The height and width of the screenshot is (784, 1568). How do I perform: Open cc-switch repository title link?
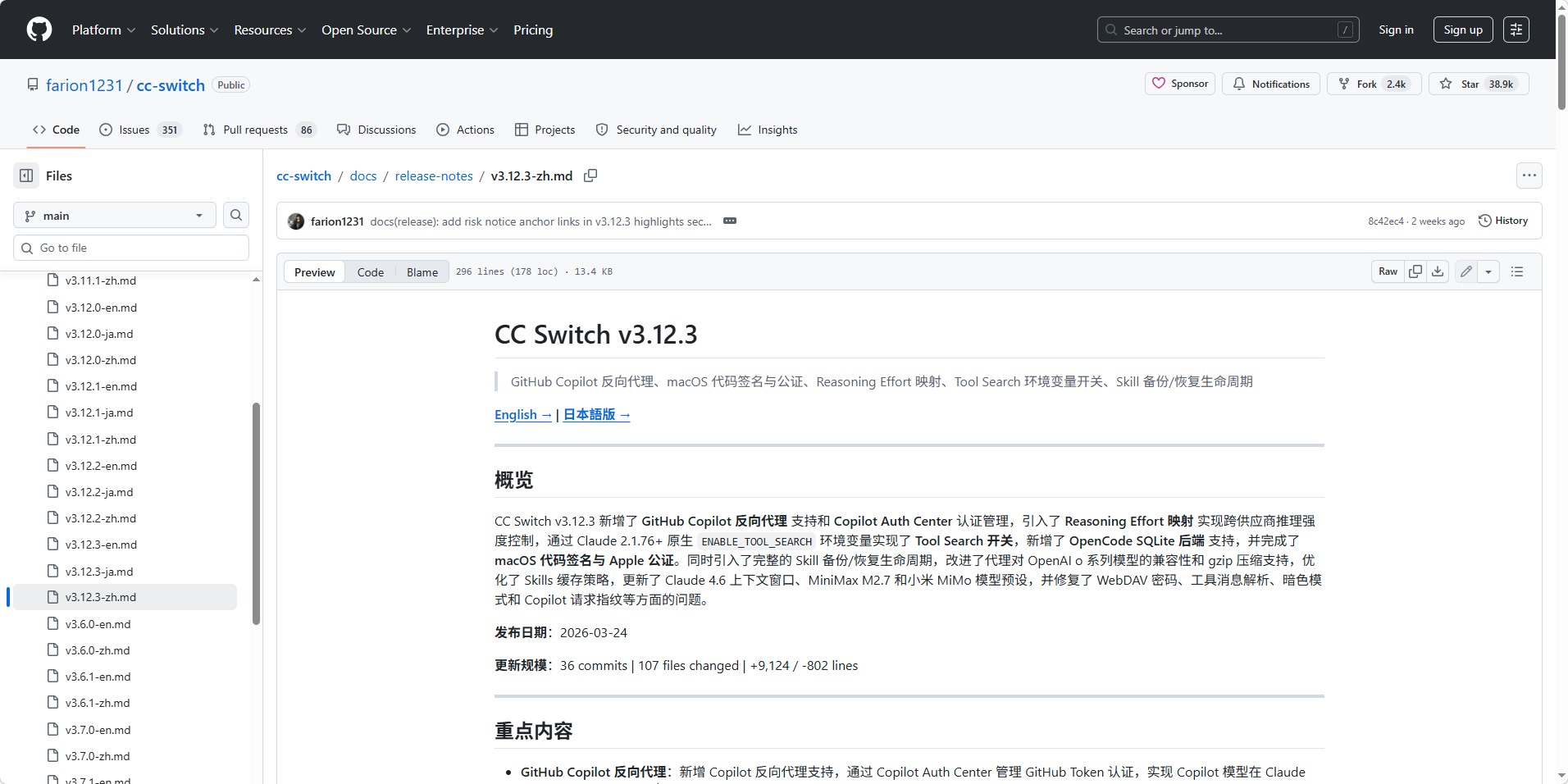click(171, 85)
